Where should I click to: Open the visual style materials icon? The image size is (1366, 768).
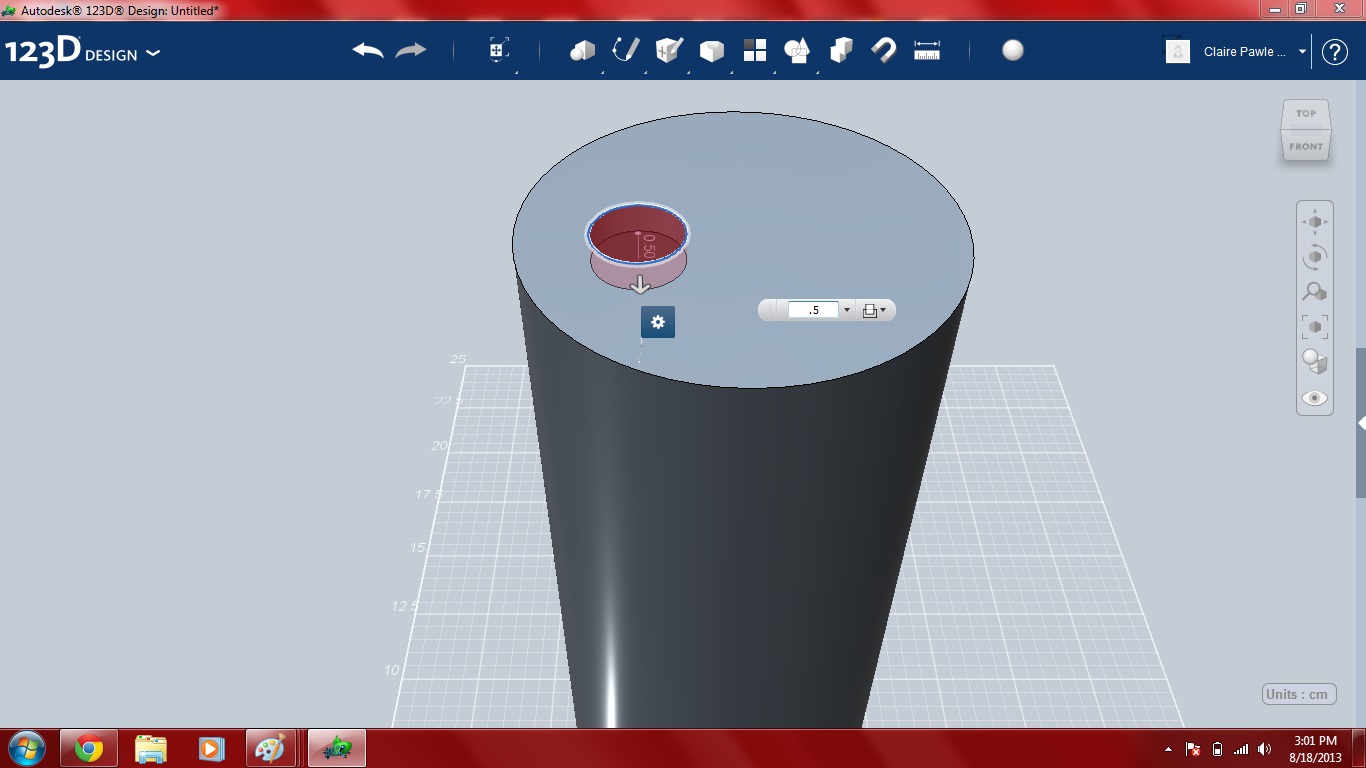tap(1315, 362)
